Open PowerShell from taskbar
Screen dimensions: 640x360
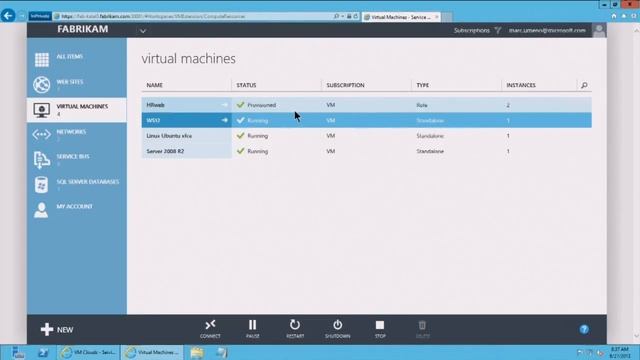pos(43,352)
